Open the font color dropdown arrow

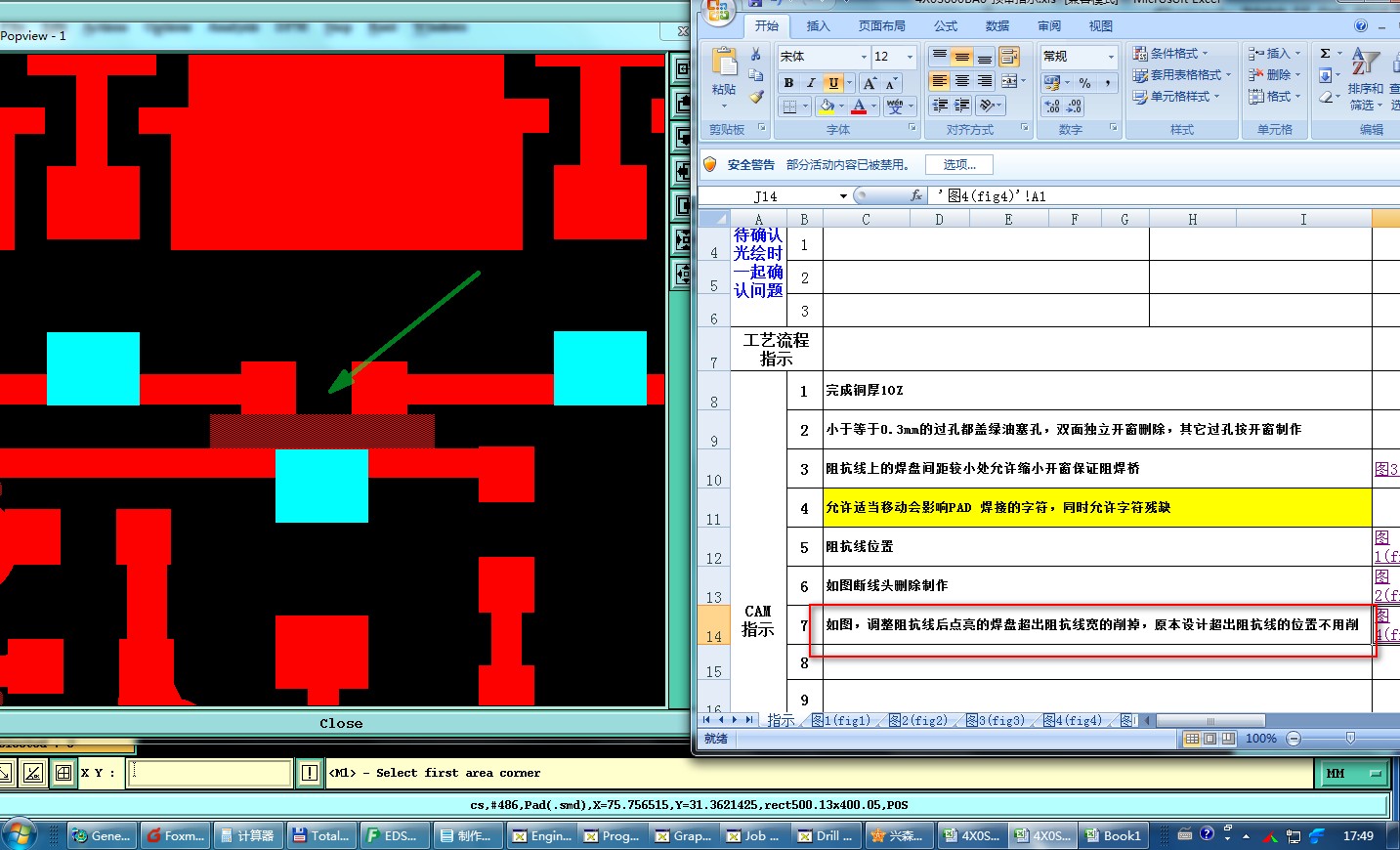click(x=873, y=106)
